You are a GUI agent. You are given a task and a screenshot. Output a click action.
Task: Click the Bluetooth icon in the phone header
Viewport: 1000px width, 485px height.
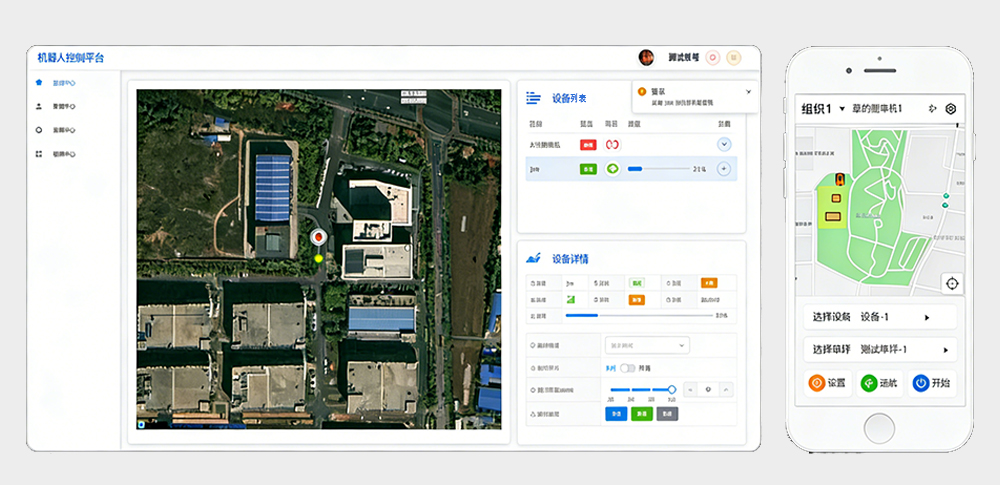point(932,109)
